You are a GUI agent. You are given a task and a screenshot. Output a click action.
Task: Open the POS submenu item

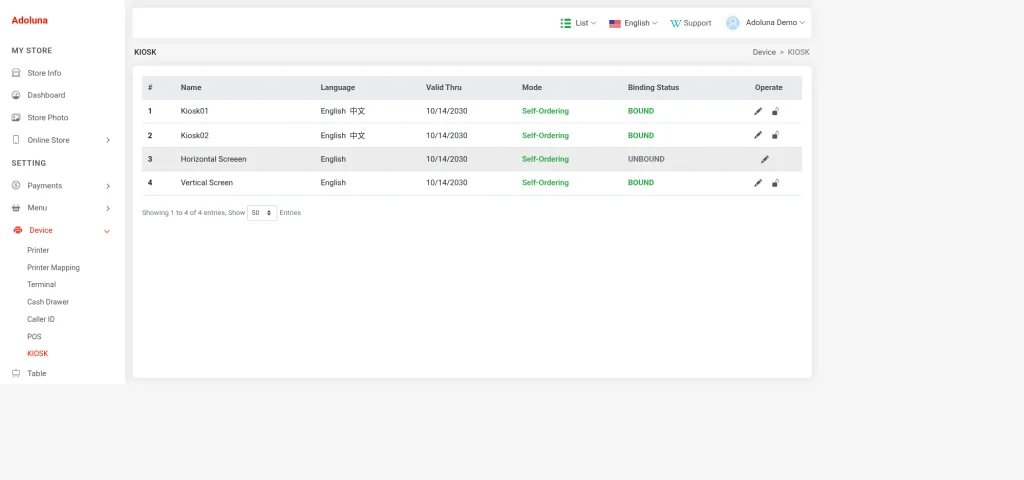pos(34,336)
